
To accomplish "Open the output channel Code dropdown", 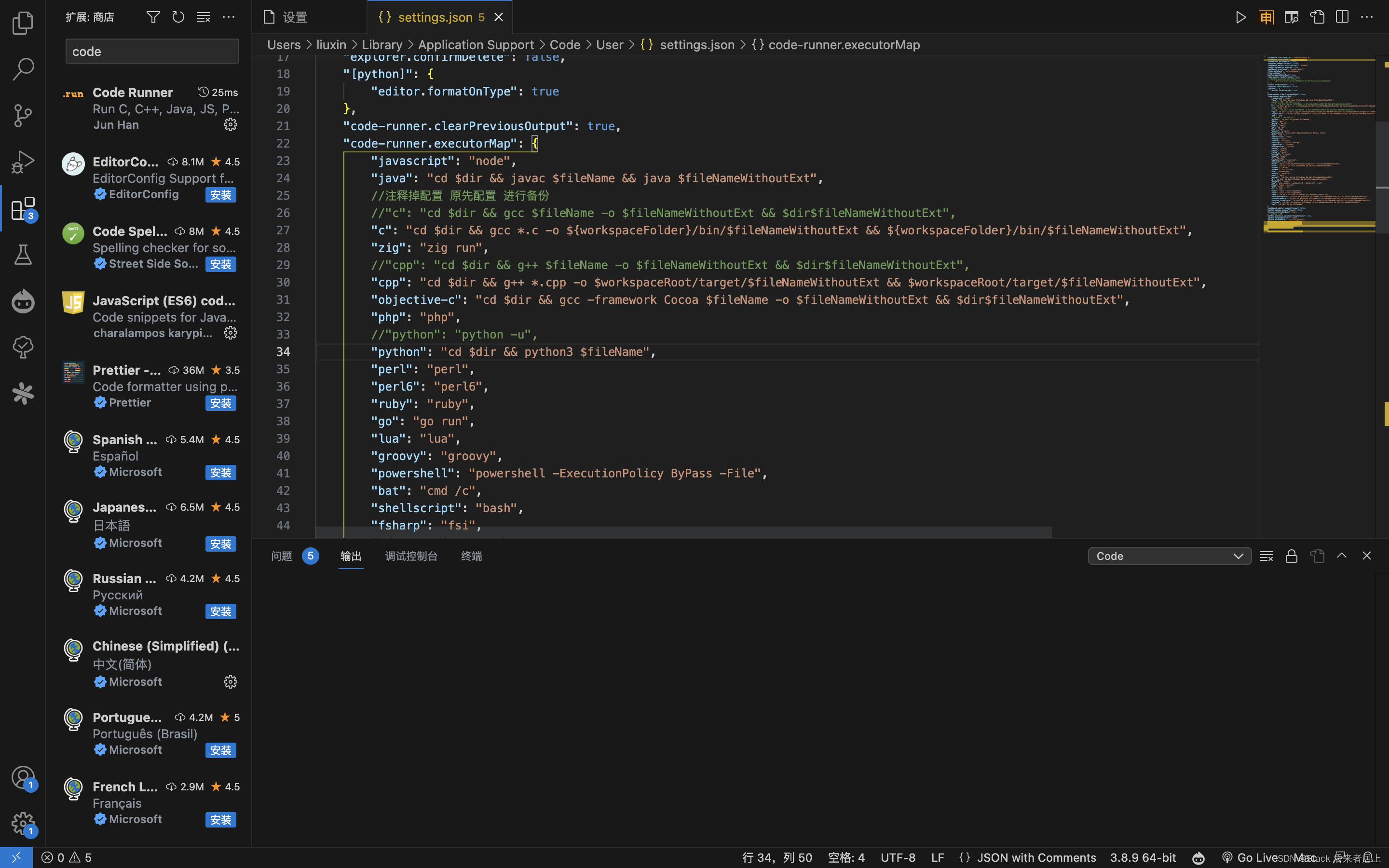I will [x=1169, y=556].
